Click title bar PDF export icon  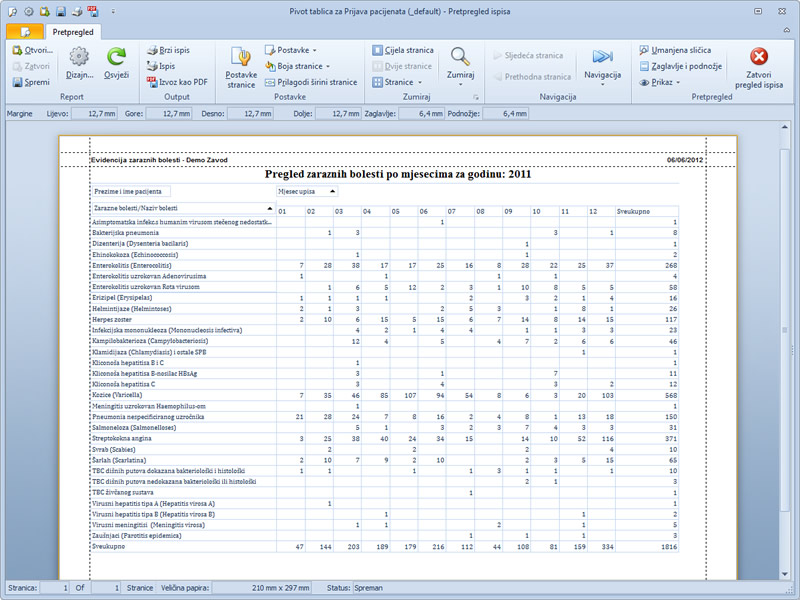(92, 11)
